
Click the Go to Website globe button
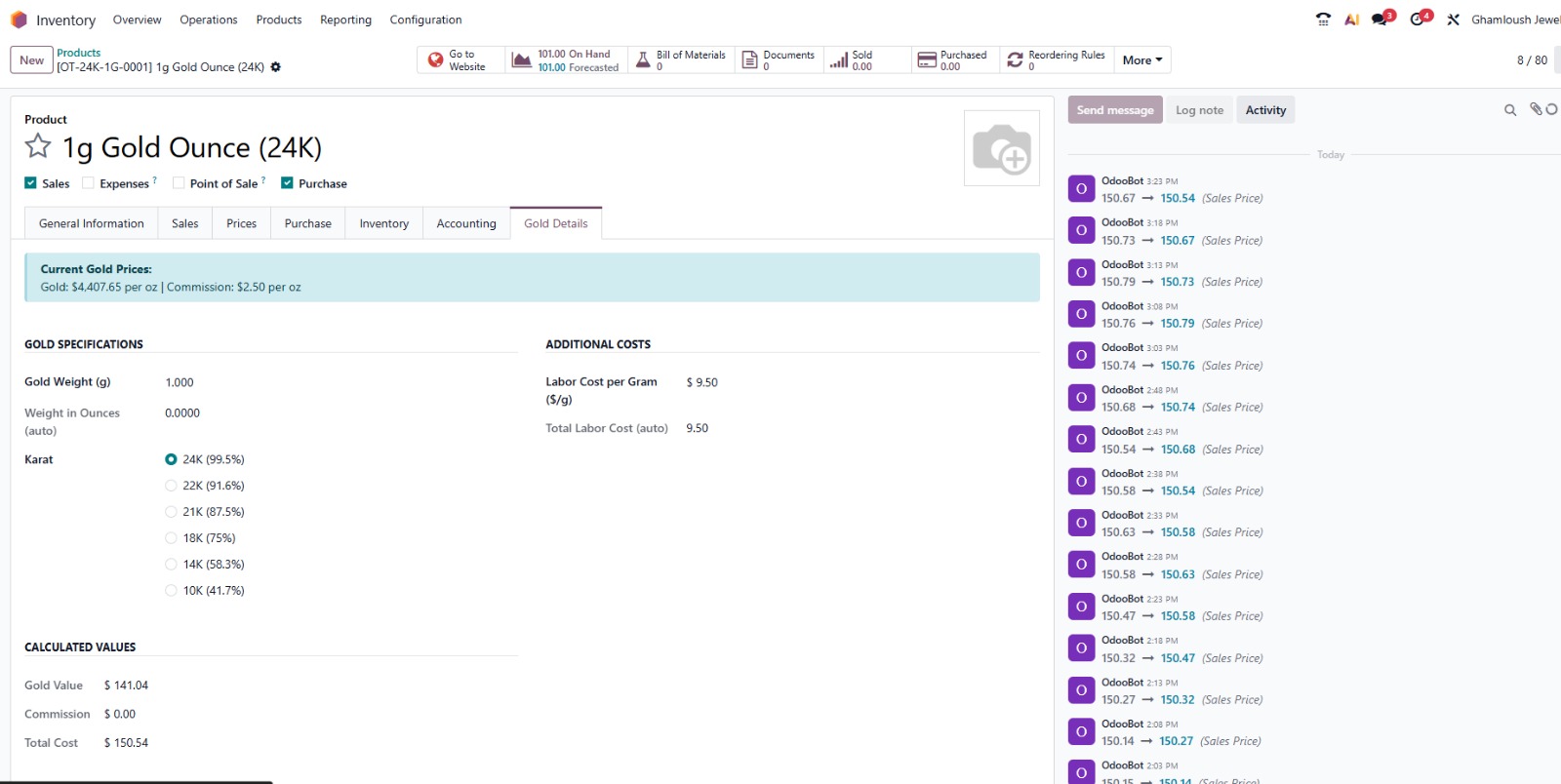(x=460, y=60)
